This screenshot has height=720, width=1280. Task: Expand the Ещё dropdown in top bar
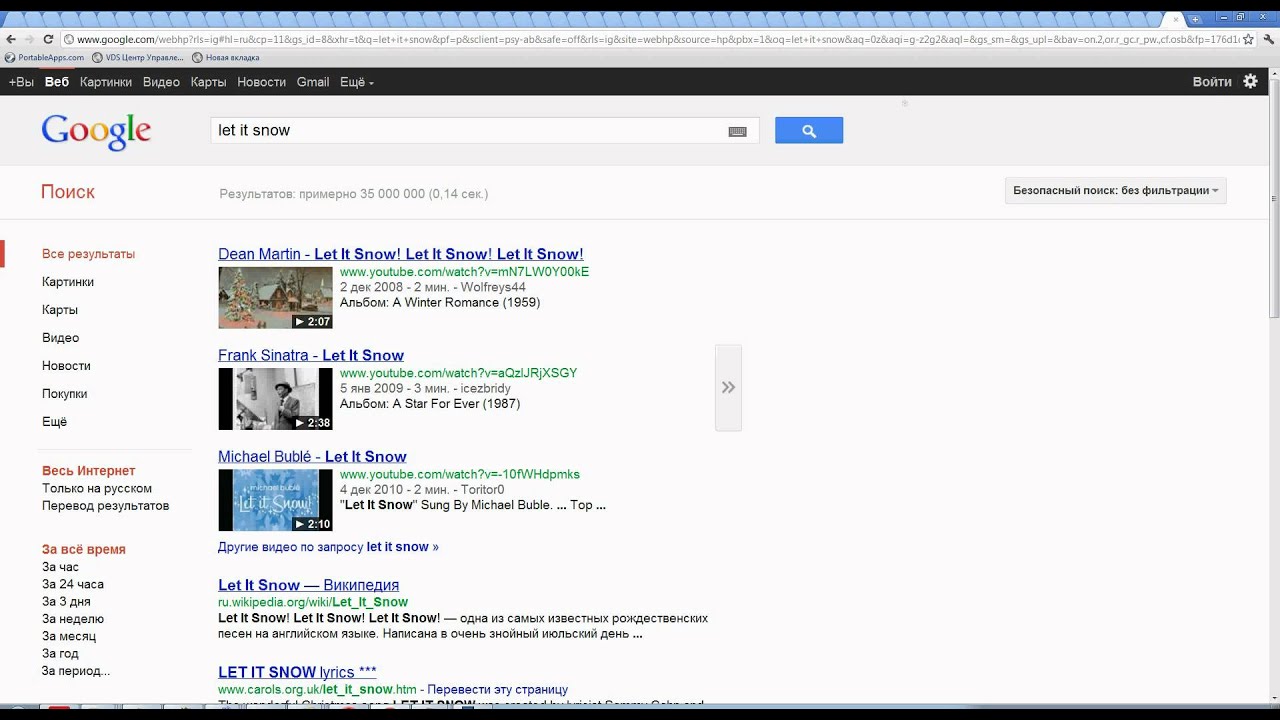[356, 82]
